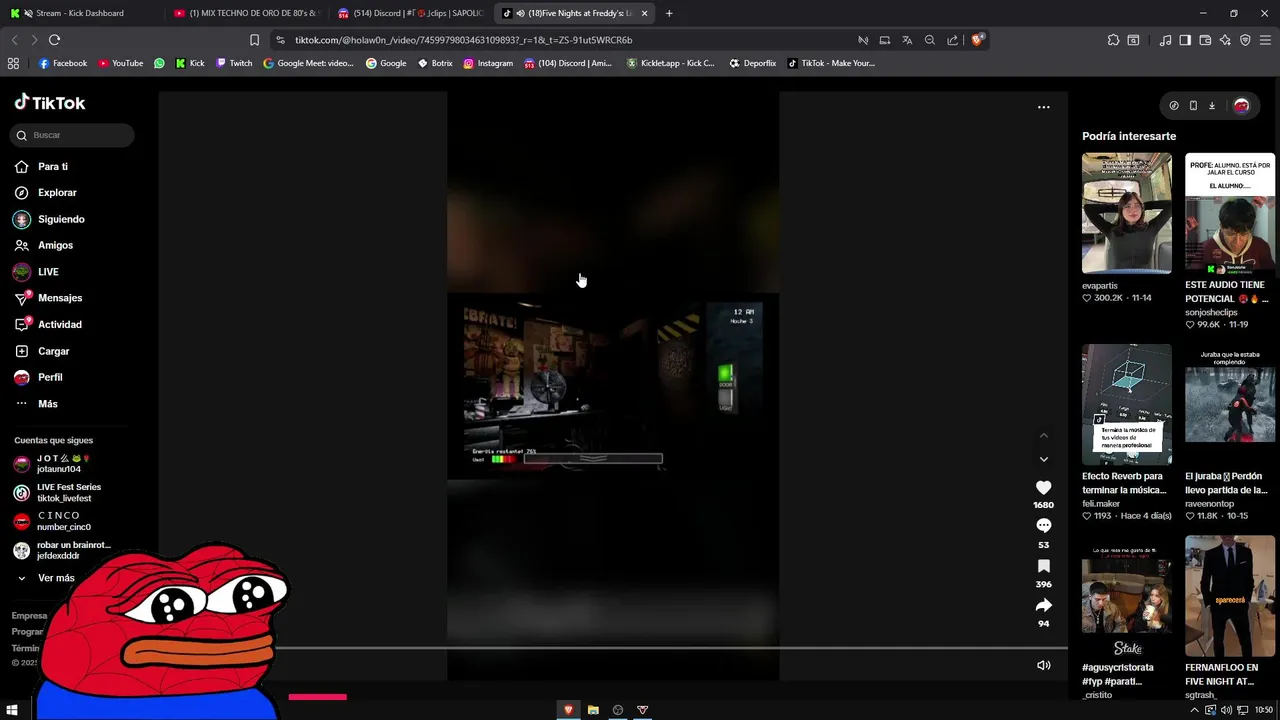Open feli.maker creator link
This screenshot has width=1280, height=720.
click(x=1101, y=504)
